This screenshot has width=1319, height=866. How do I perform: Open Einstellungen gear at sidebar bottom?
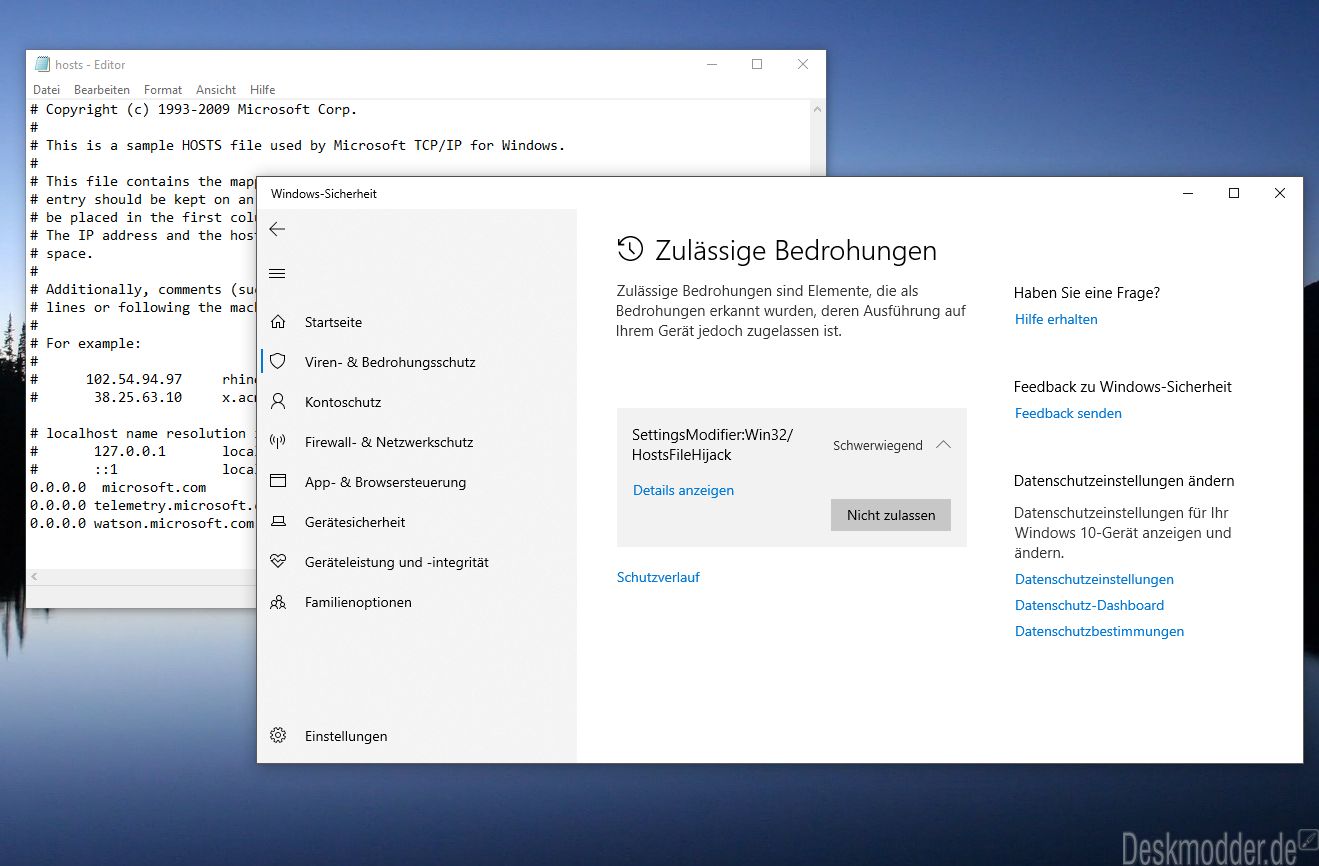pos(278,736)
